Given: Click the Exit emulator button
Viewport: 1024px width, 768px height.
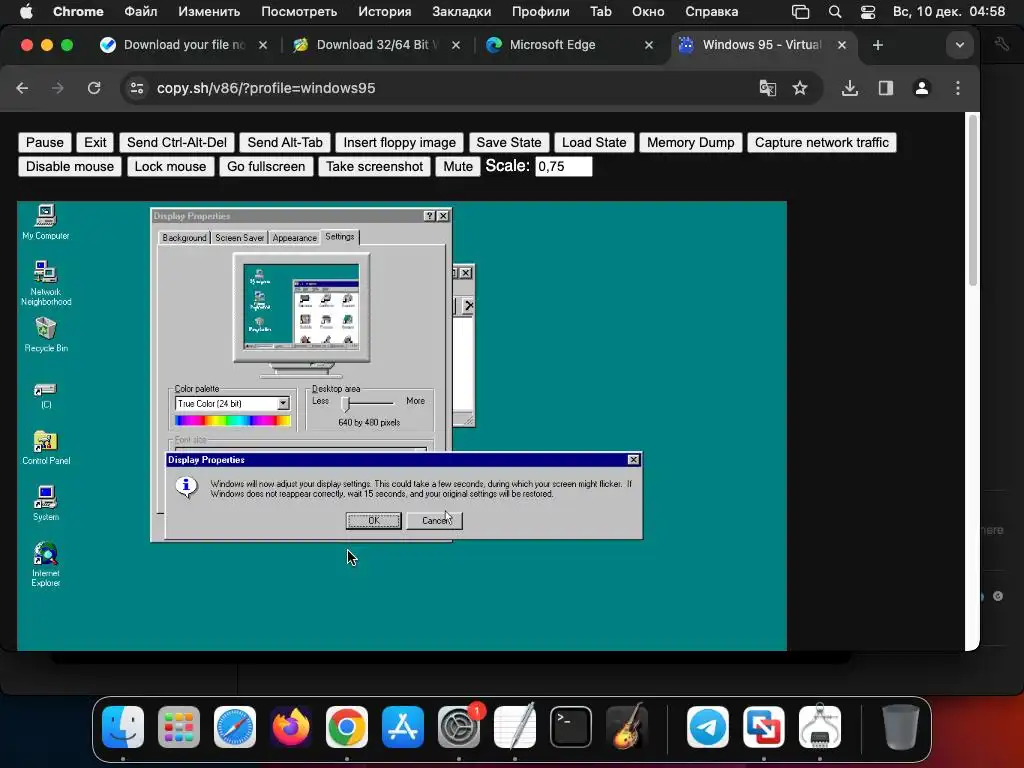Looking at the screenshot, I should [95, 142].
